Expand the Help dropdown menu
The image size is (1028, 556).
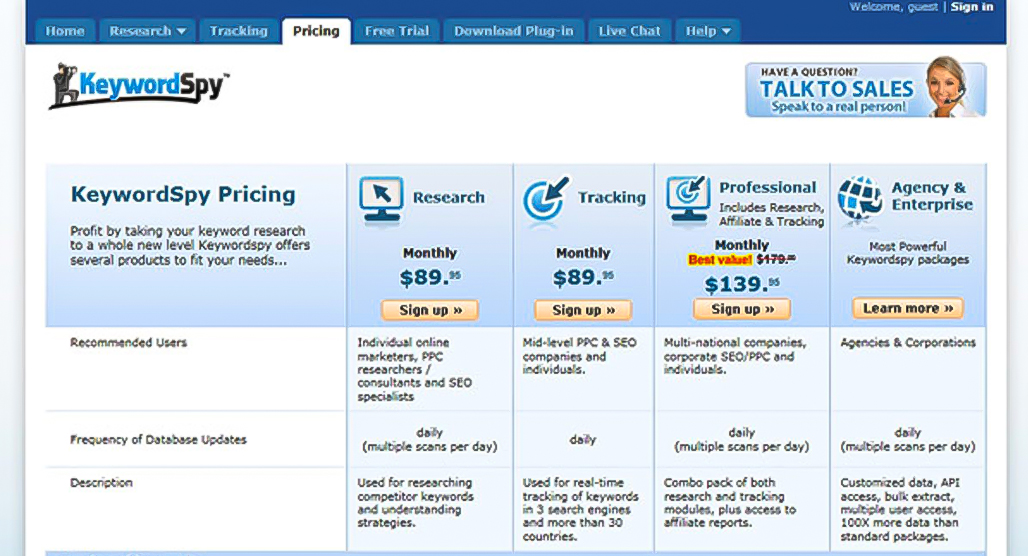coord(707,31)
